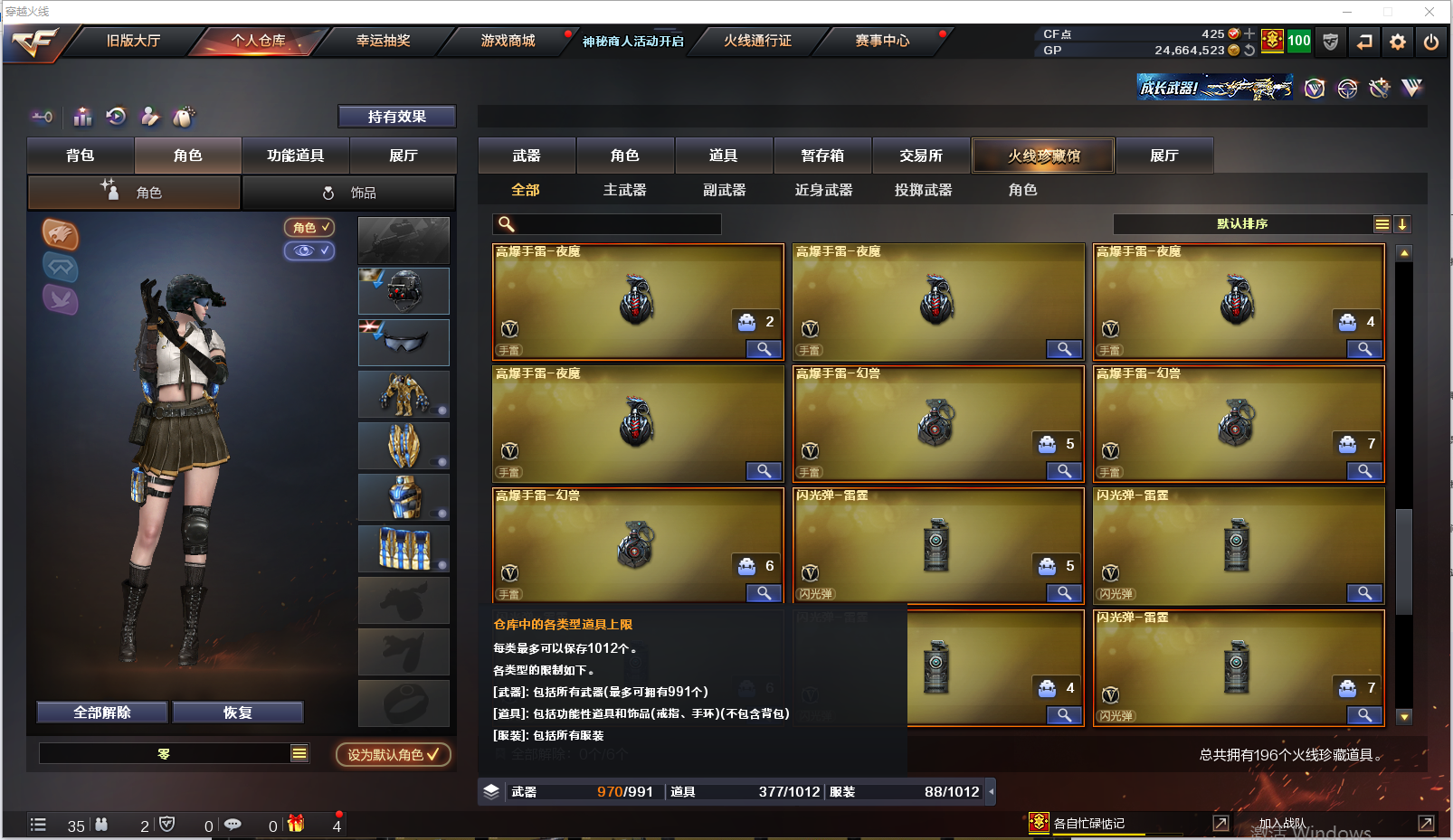Toggle the 角色 checkmark option
Image resolution: width=1453 pixels, height=840 pixels.
tap(309, 228)
